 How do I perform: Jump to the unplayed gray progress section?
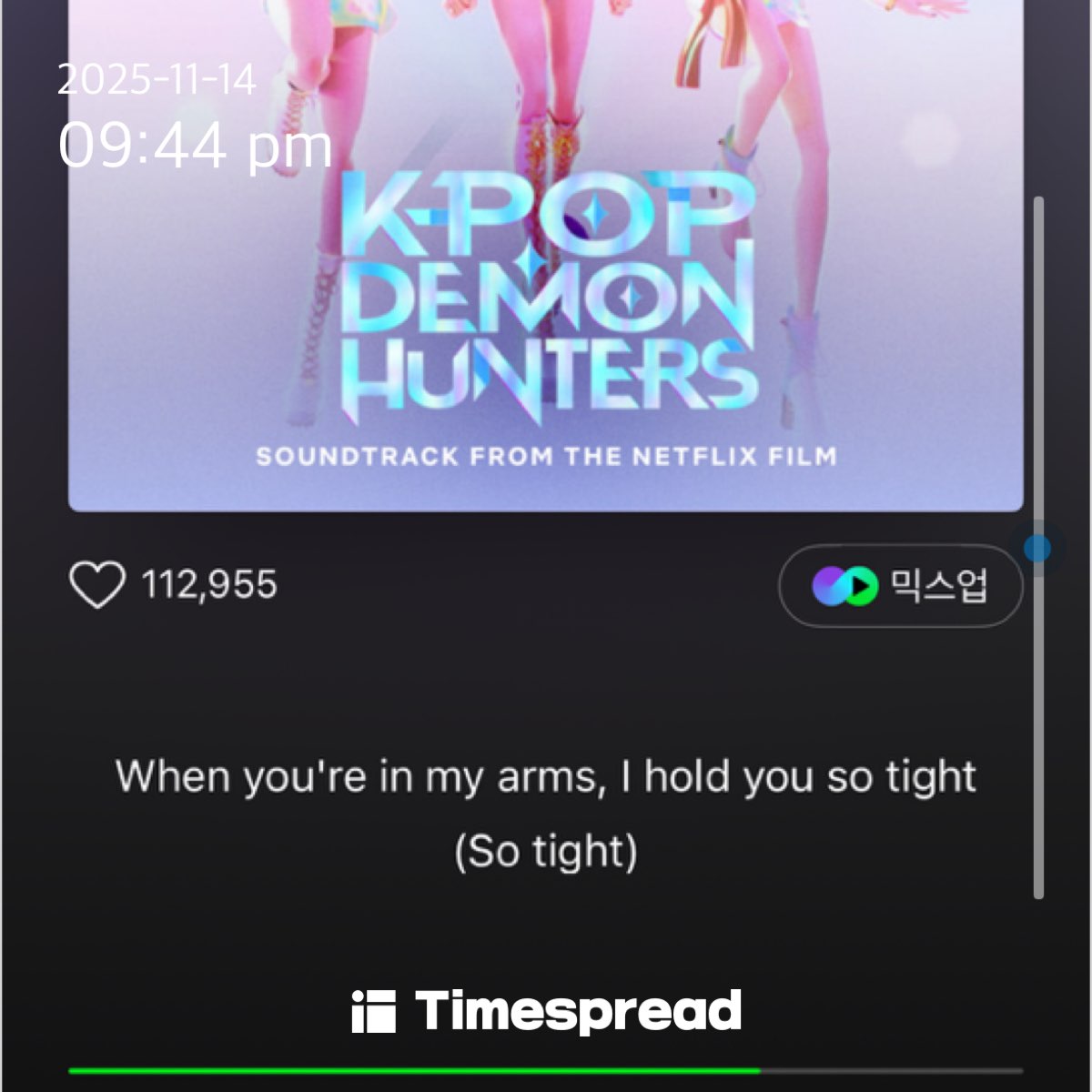[x=892, y=1071]
